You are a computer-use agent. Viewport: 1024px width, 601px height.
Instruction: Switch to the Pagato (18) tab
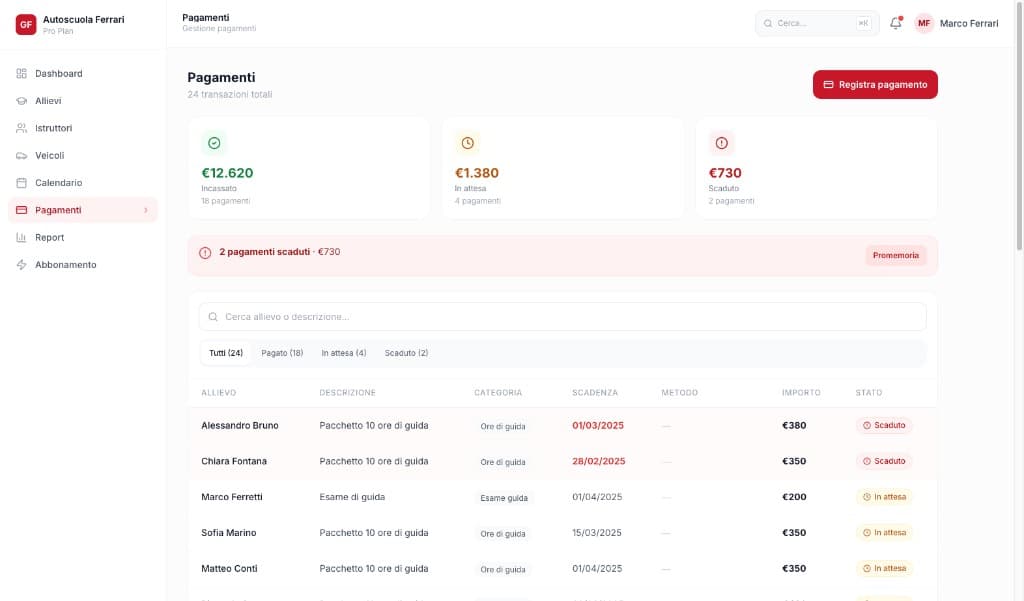(280, 352)
